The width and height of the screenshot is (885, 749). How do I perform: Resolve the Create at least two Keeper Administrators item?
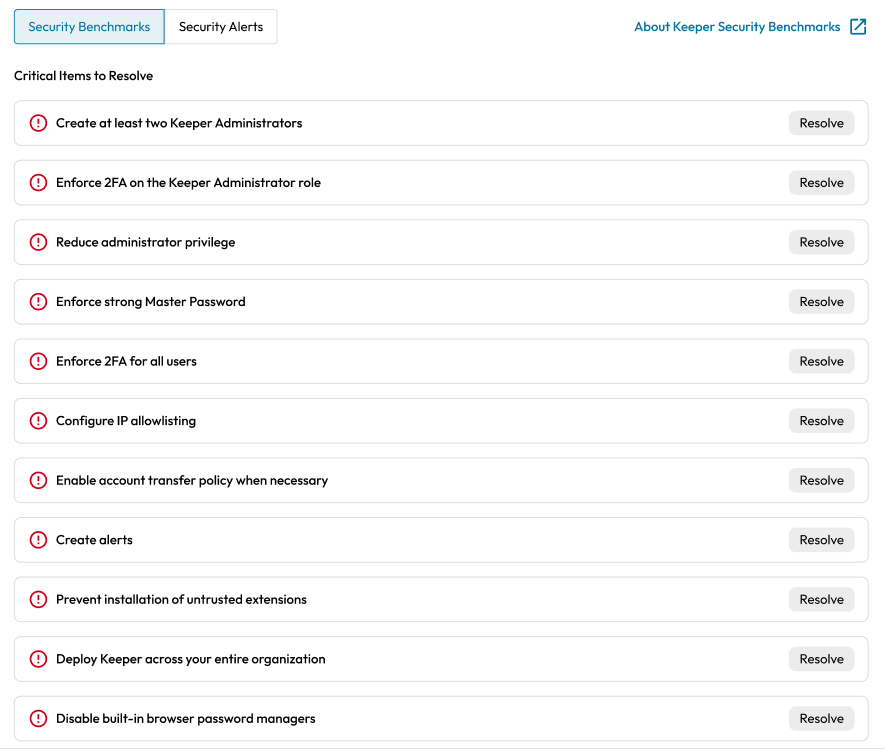click(821, 123)
